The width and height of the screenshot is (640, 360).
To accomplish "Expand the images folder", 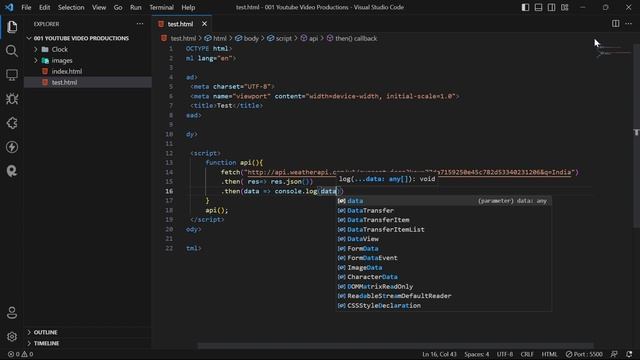I will tap(62, 60).
